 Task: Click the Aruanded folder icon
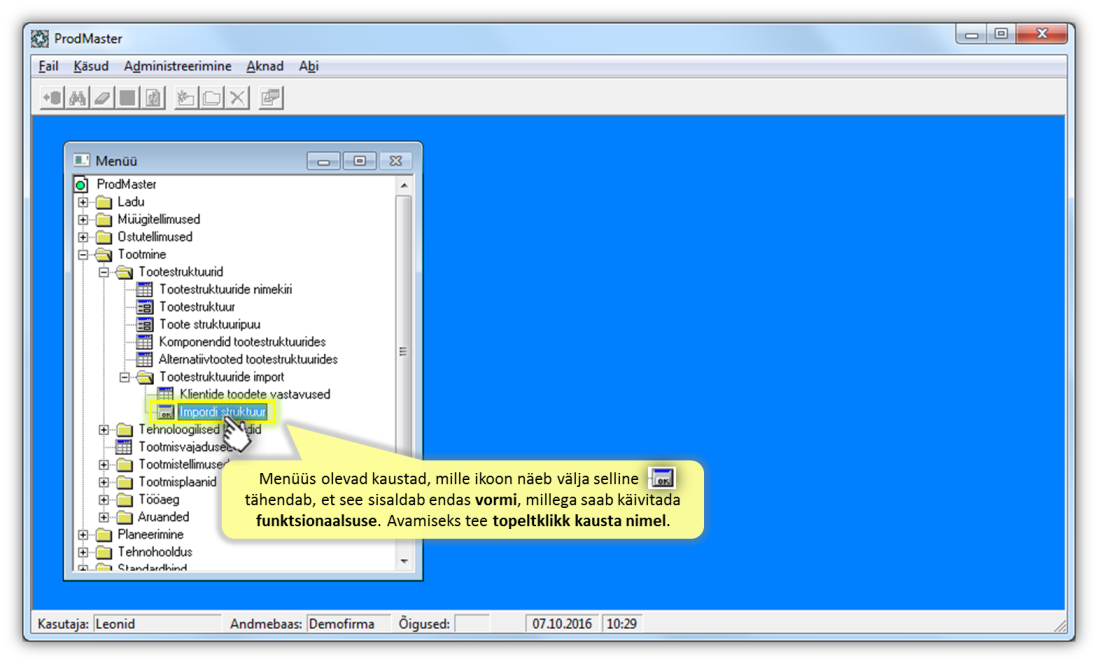coord(125,517)
